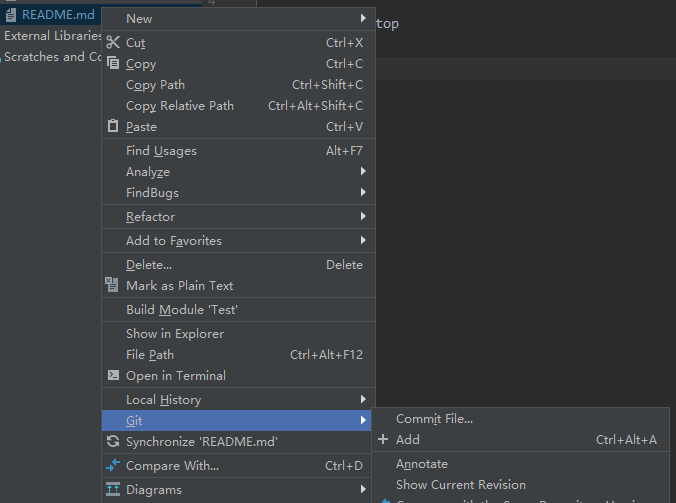
Task: Click the Alt+F7 shortcut text
Action: point(344,150)
